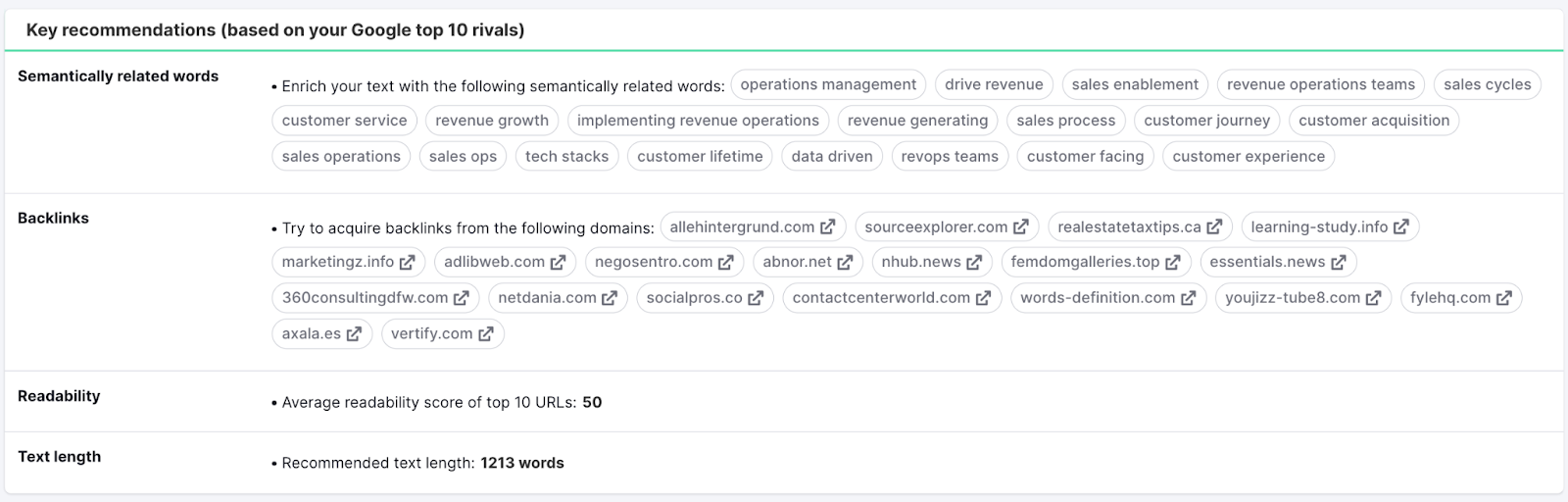Click the external link icon for realestatetaxtips.ca
This screenshot has width=1568, height=502.
click(1214, 227)
